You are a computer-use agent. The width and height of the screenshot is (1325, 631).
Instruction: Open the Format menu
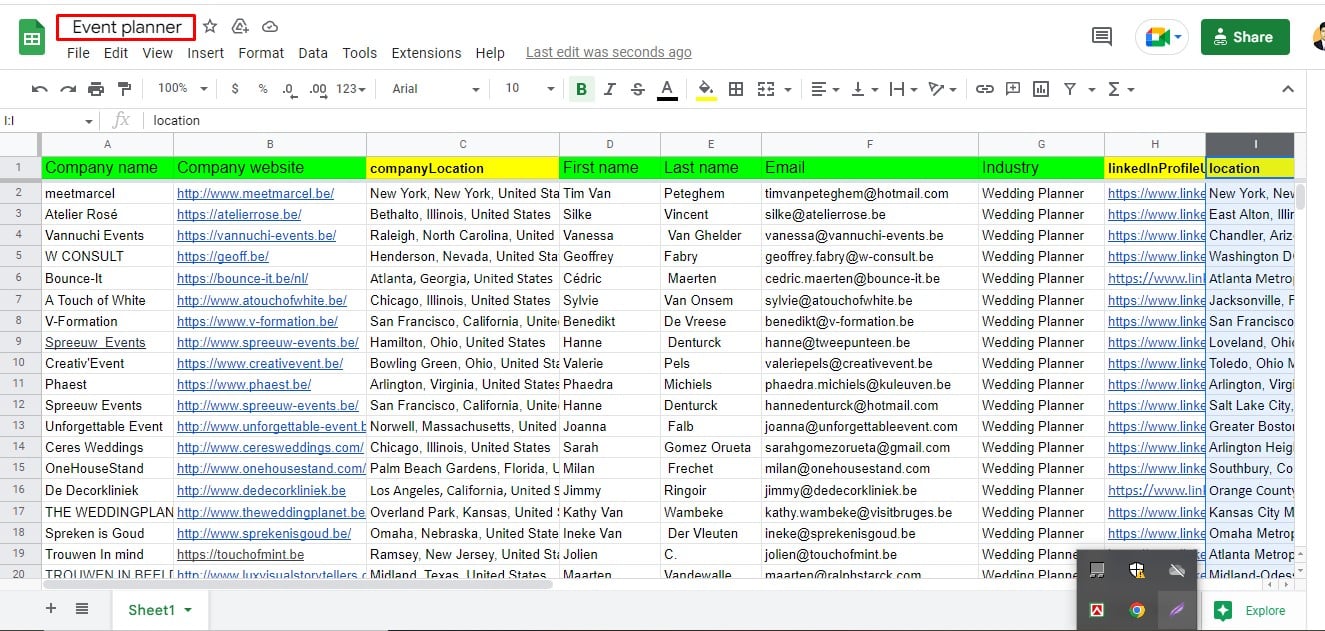[x=261, y=53]
